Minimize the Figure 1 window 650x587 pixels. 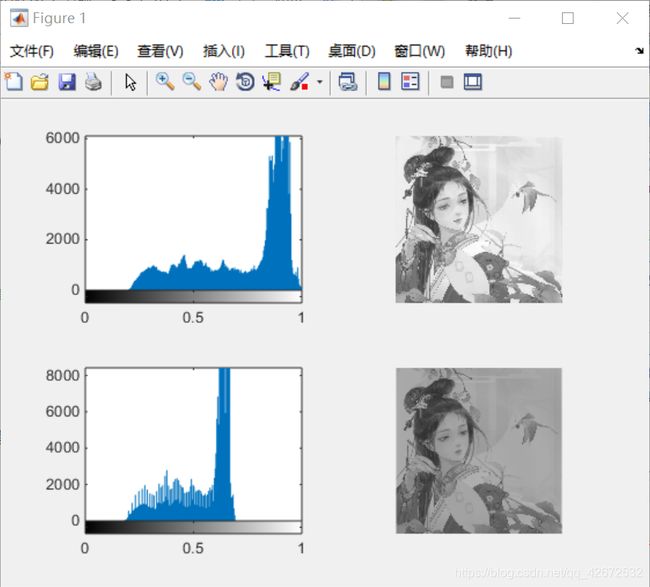coord(514,18)
